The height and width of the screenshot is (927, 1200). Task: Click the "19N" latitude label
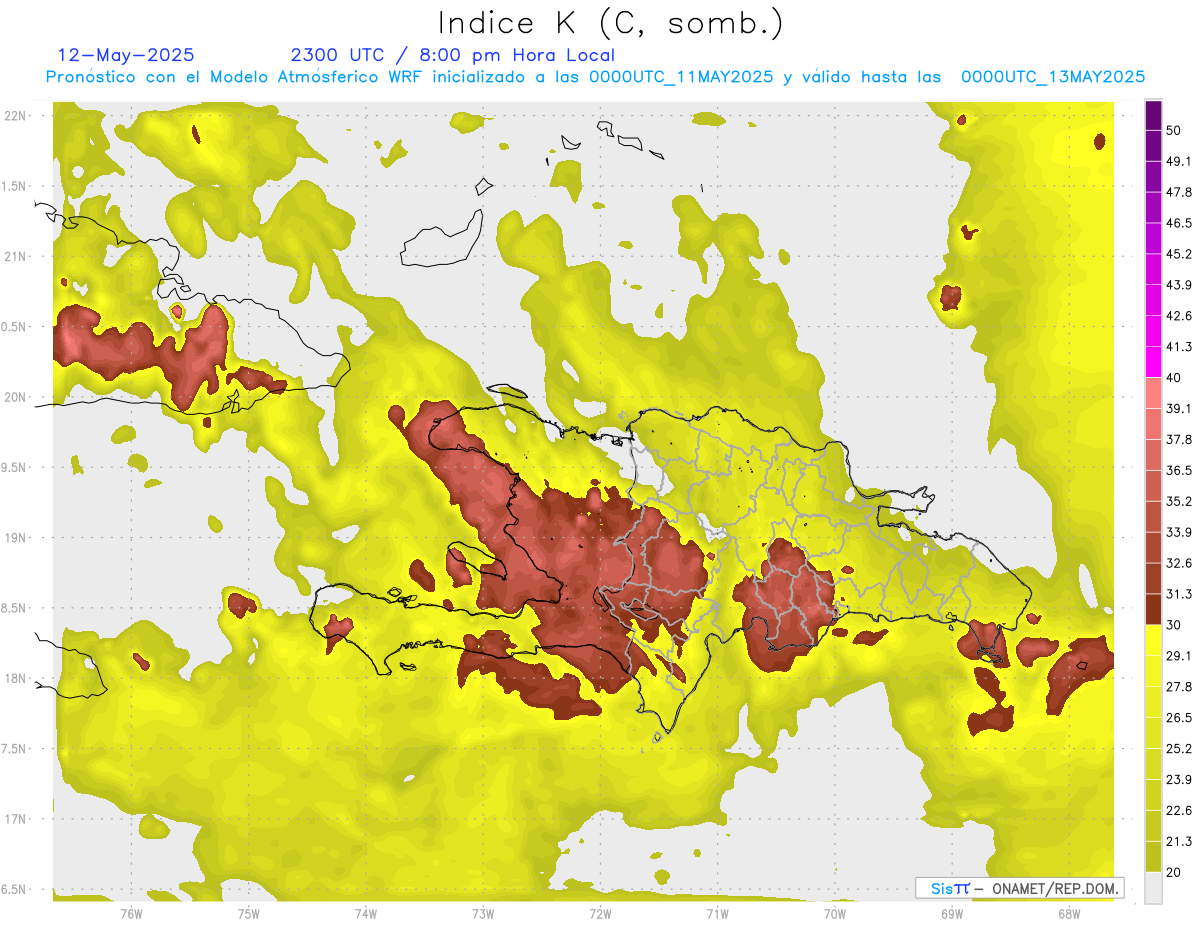coord(17,537)
